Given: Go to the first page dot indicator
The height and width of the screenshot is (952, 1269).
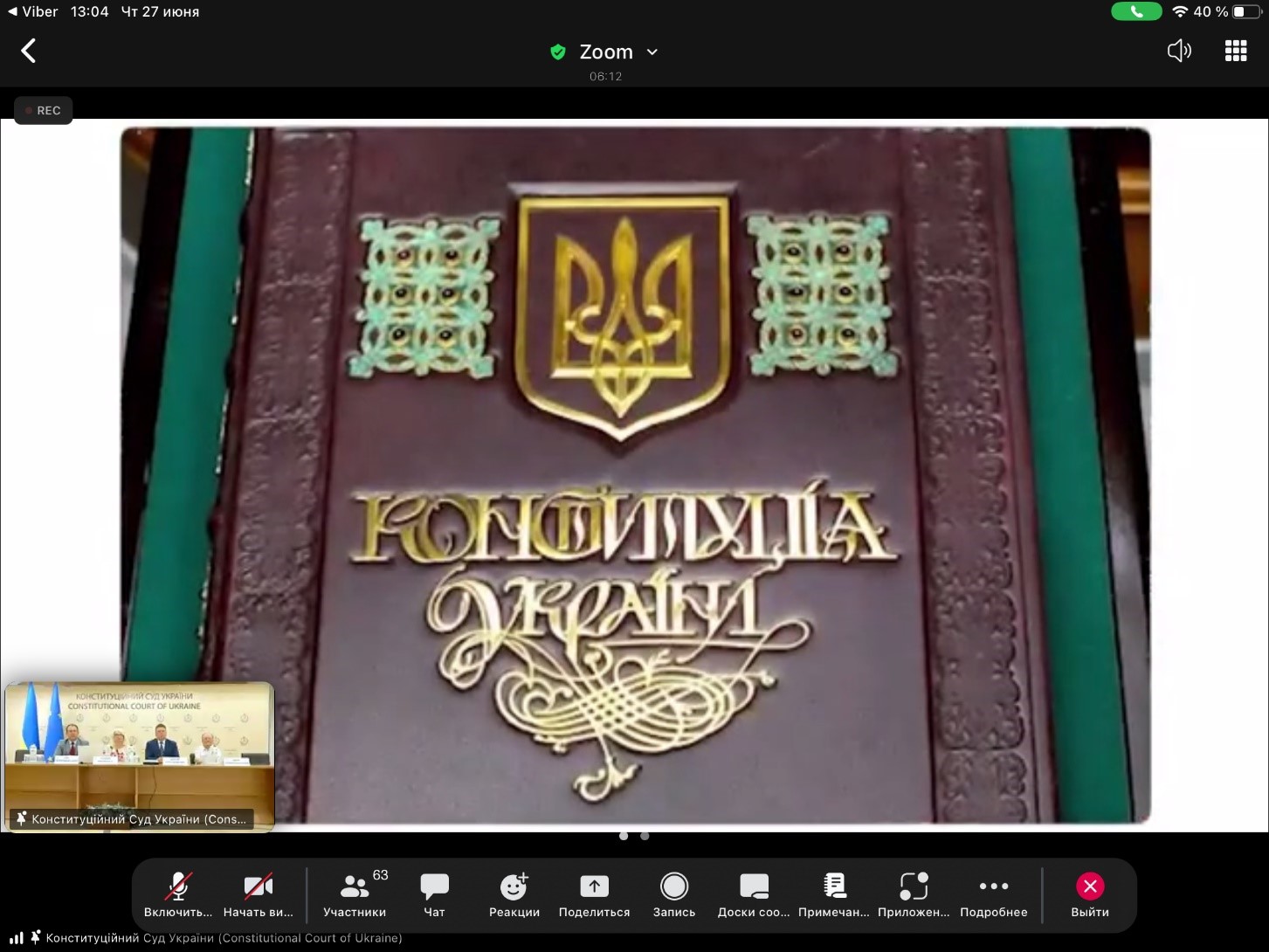Looking at the screenshot, I should 624,836.
